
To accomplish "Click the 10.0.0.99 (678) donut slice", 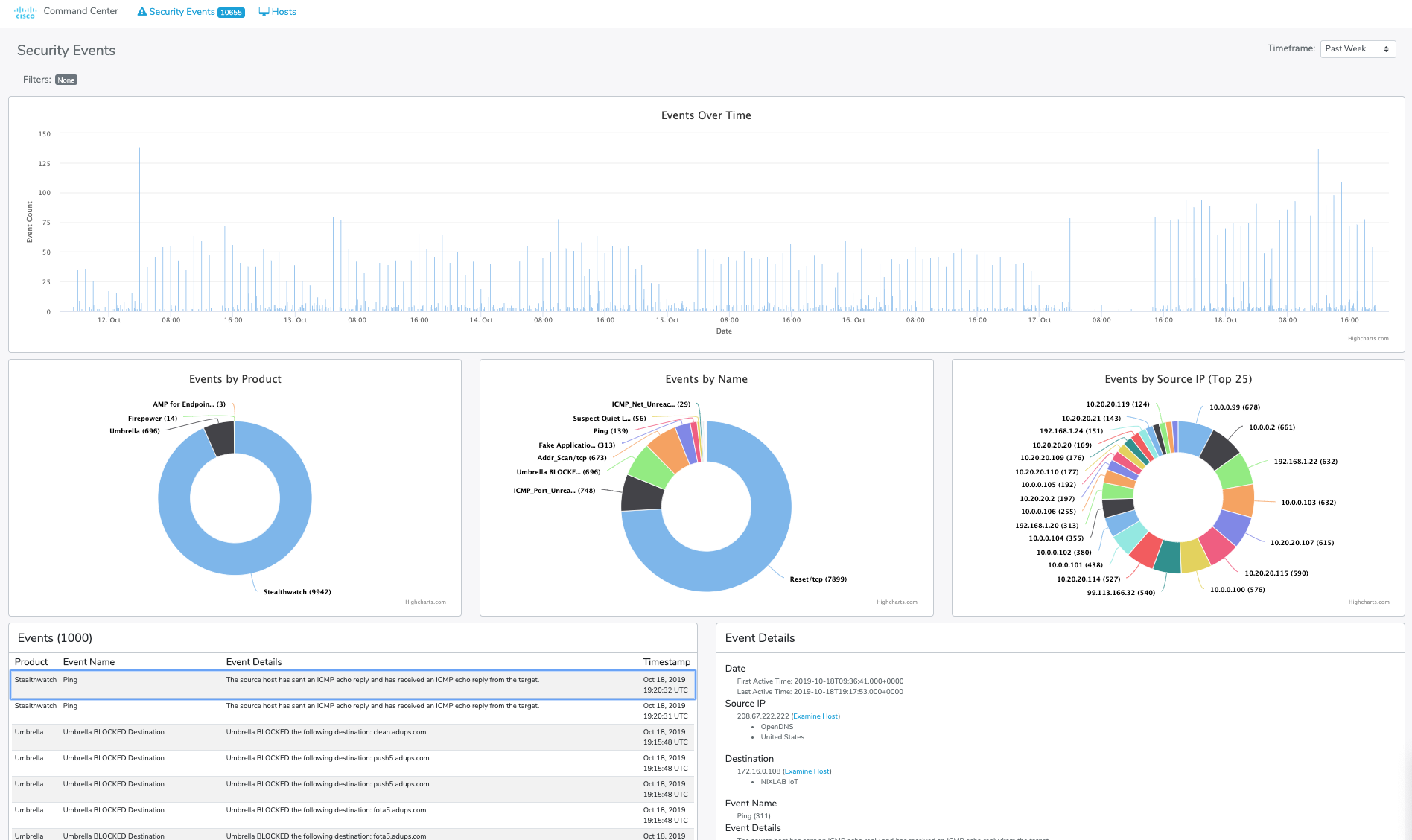I will pyautogui.click(x=1195, y=438).
